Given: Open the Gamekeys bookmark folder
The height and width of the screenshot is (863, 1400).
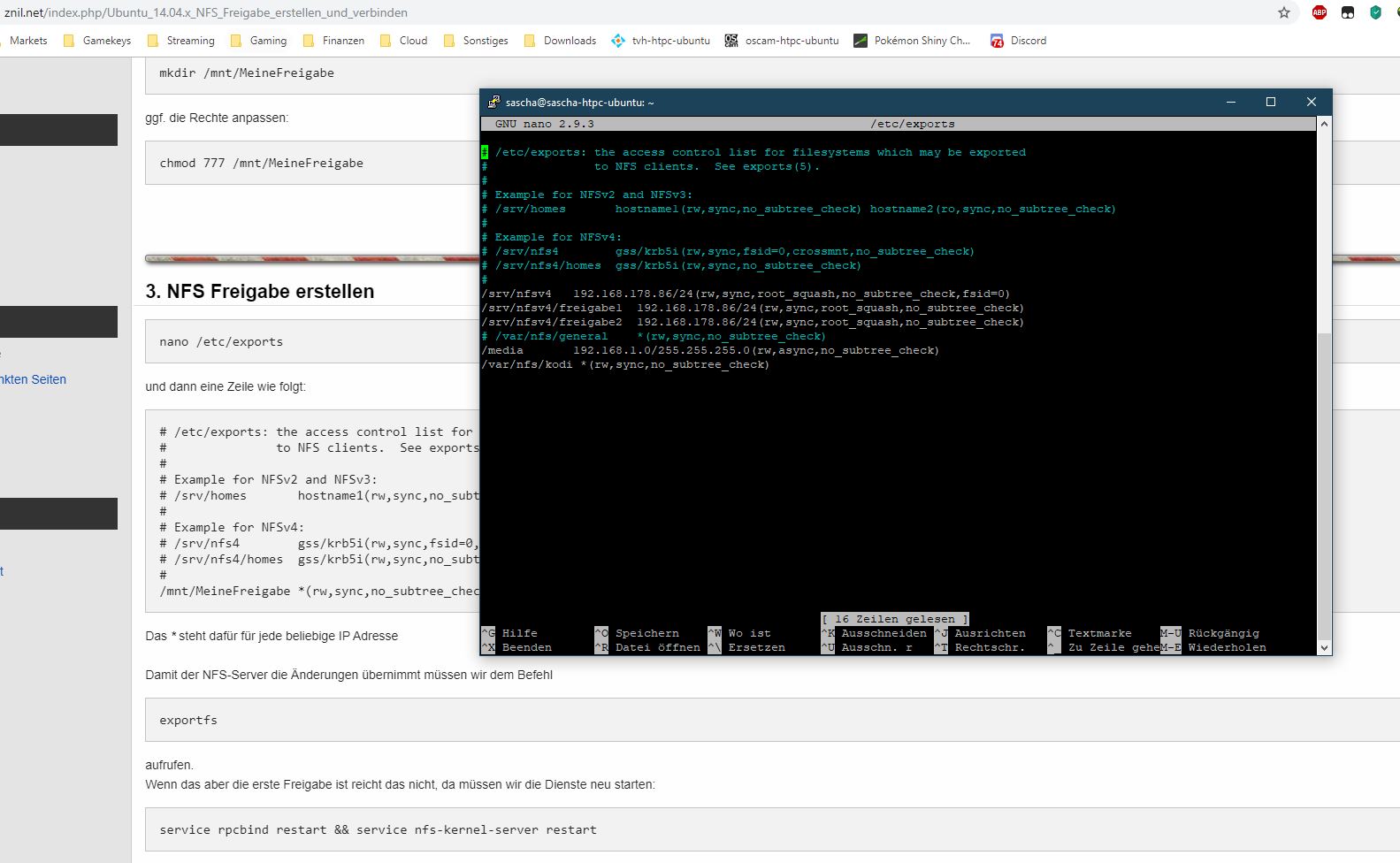Looking at the screenshot, I should click(97, 41).
